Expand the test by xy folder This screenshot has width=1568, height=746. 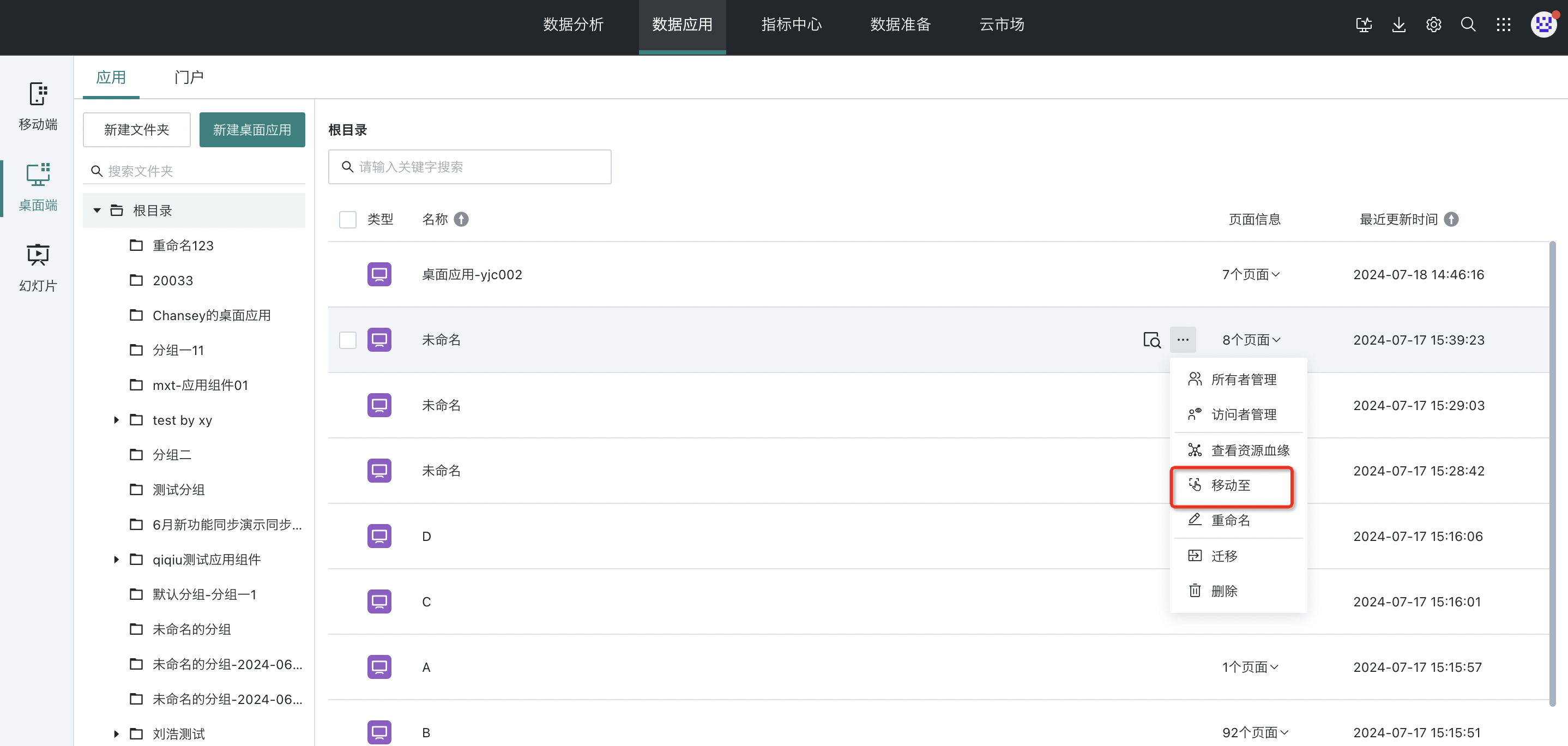pyautogui.click(x=116, y=420)
